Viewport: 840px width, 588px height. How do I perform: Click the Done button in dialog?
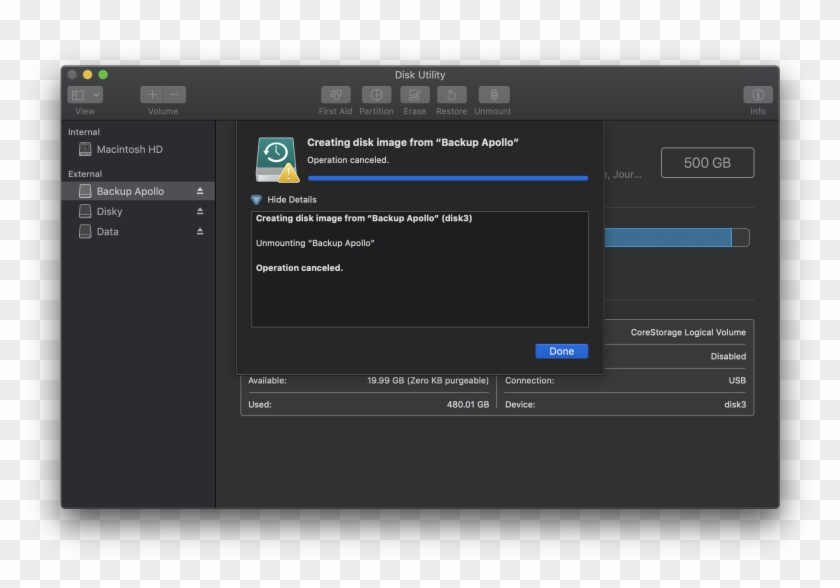point(561,351)
